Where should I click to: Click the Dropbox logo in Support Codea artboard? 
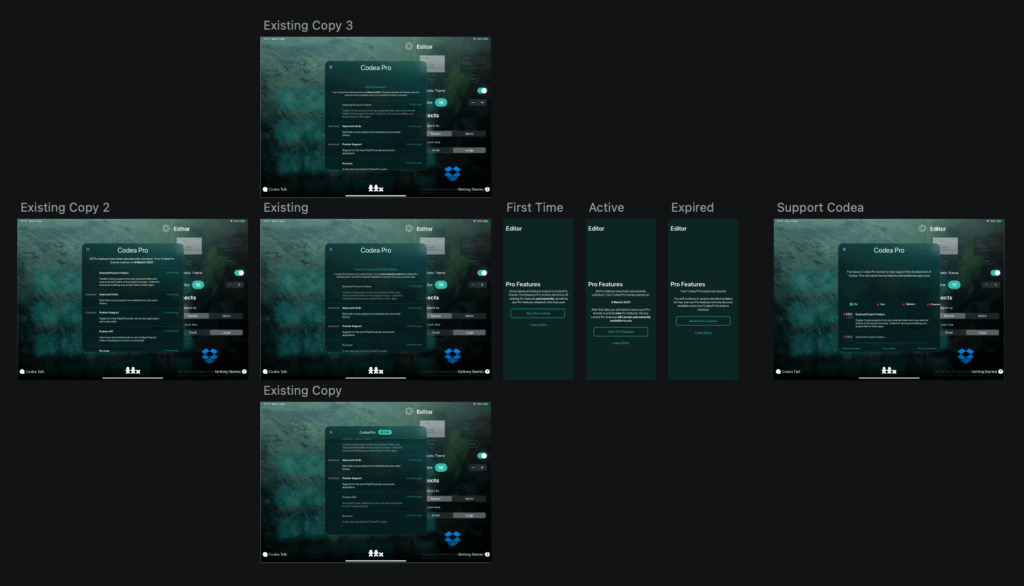[x=966, y=355]
